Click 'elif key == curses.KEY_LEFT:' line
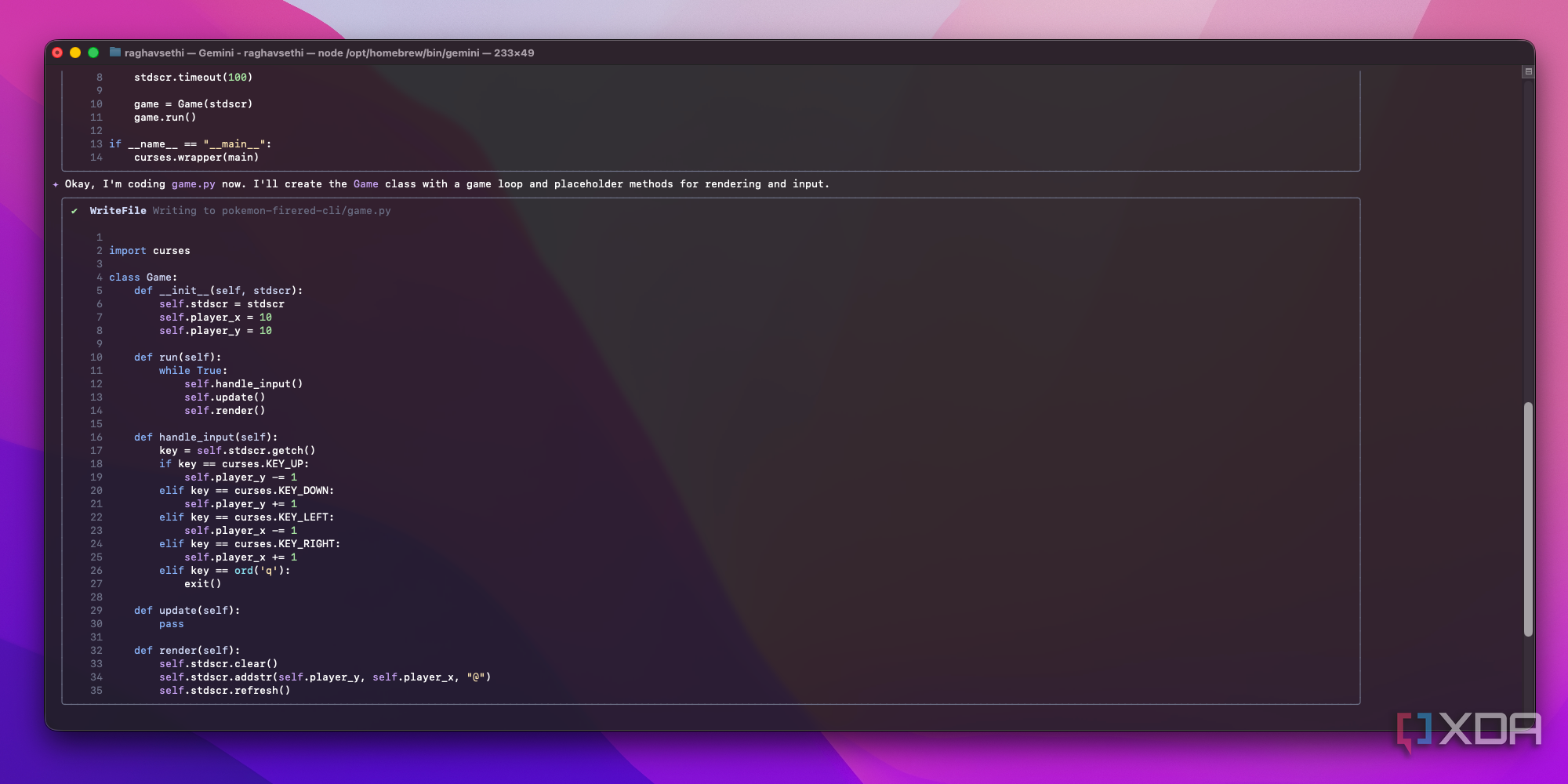The width and height of the screenshot is (1568, 784). coord(247,517)
